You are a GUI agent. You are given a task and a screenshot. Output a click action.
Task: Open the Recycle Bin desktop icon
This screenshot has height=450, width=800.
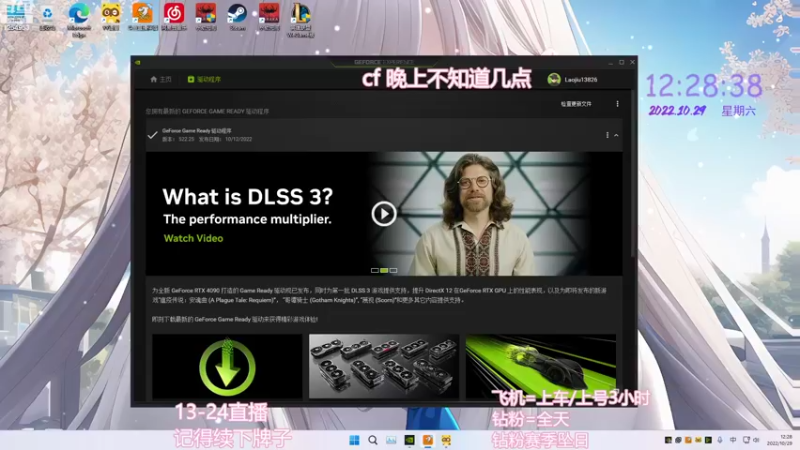[x=47, y=17]
